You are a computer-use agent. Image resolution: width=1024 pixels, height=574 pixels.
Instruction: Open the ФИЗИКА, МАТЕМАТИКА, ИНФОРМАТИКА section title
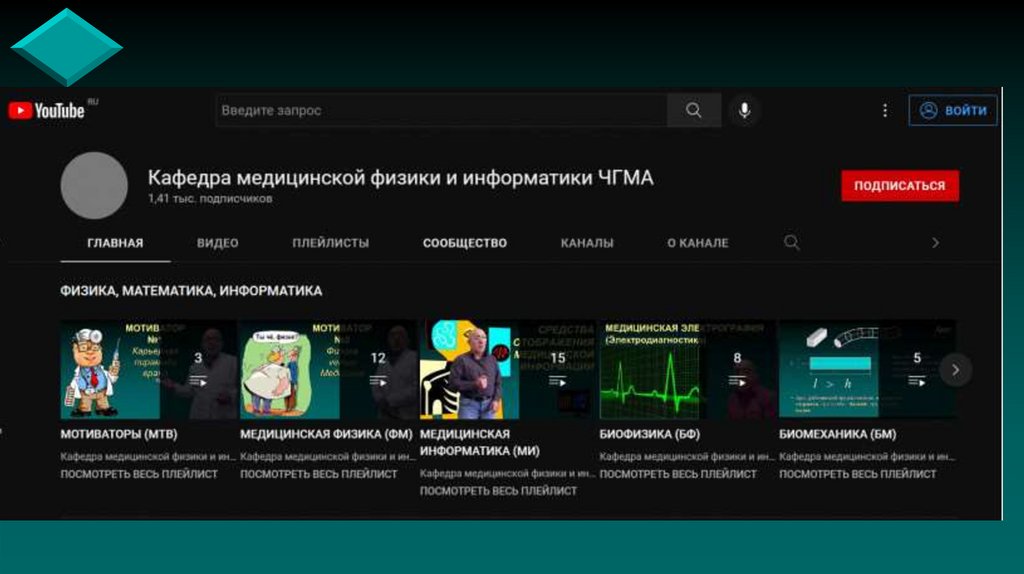(191, 291)
